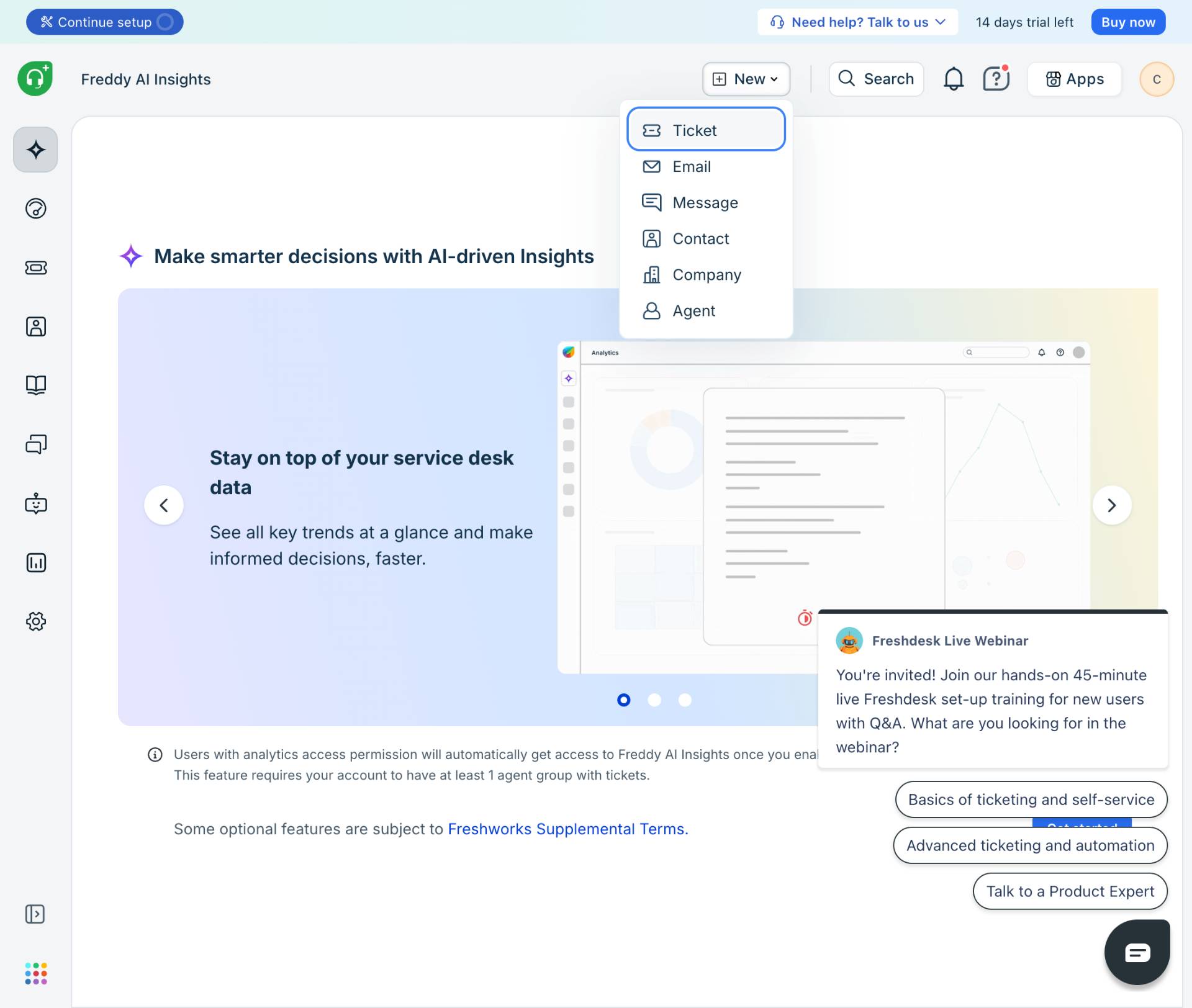Open the Solutions book icon in sidebar
This screenshot has width=1192, height=1008.
pos(35,385)
